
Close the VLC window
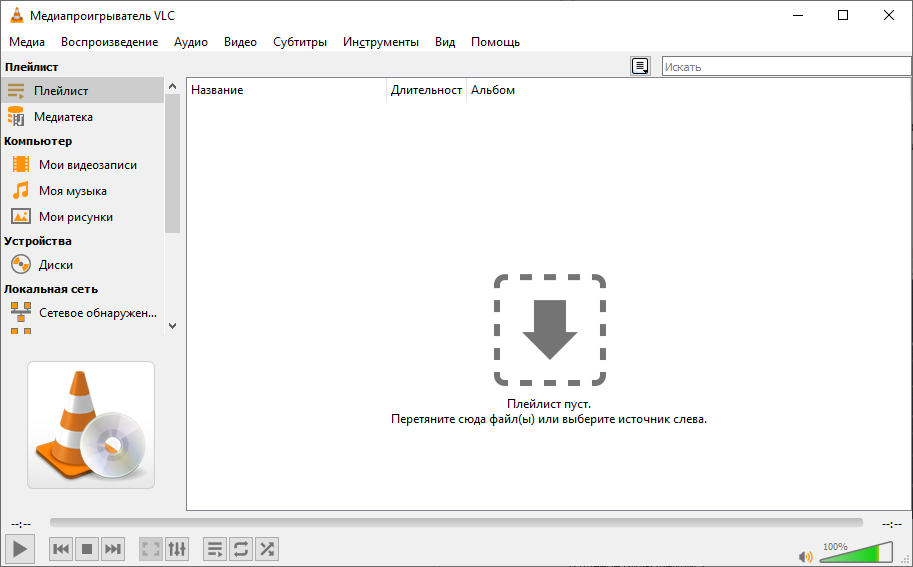(x=889, y=15)
